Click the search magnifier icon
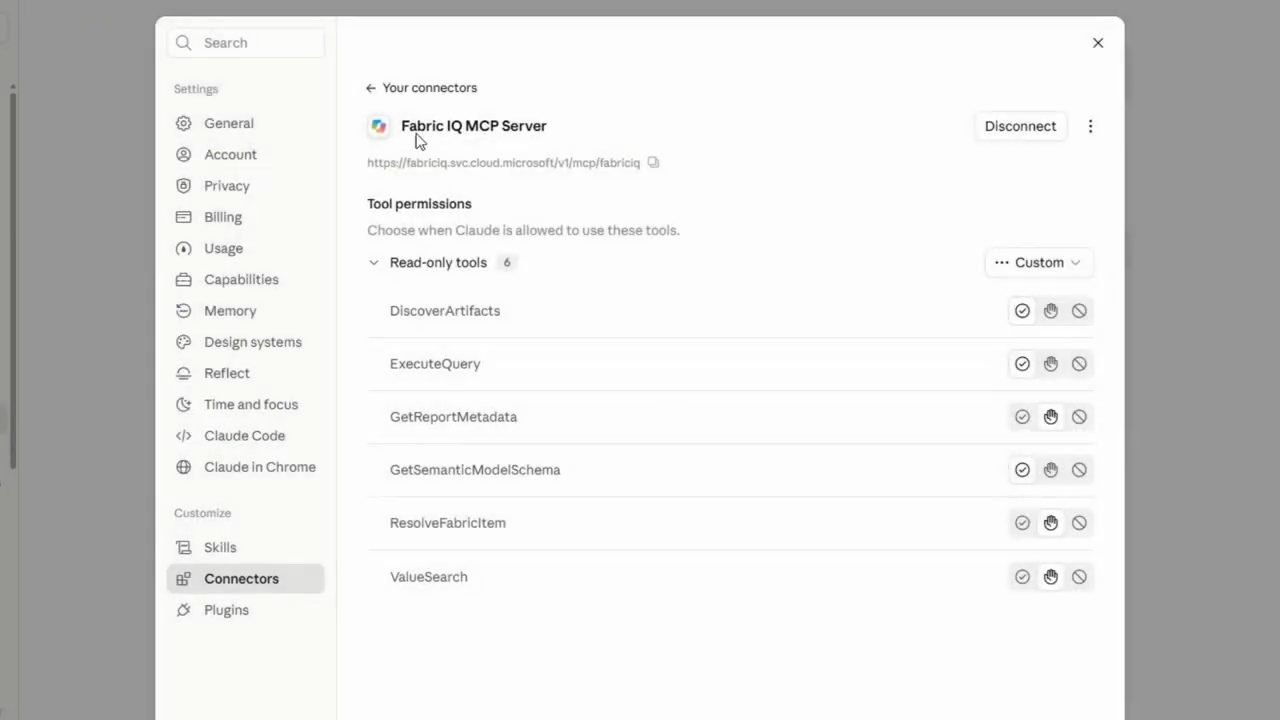The width and height of the screenshot is (1280, 720). click(183, 43)
